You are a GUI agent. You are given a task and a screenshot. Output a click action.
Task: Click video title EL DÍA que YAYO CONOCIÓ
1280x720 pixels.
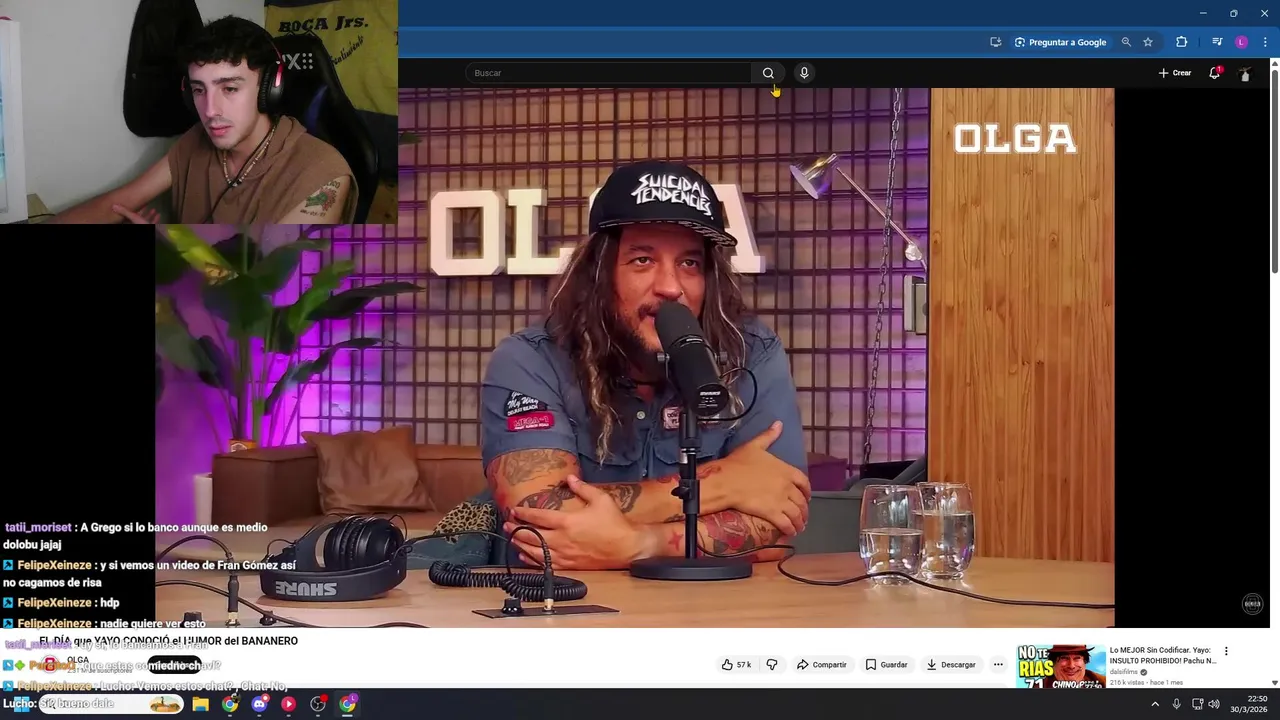(x=168, y=641)
